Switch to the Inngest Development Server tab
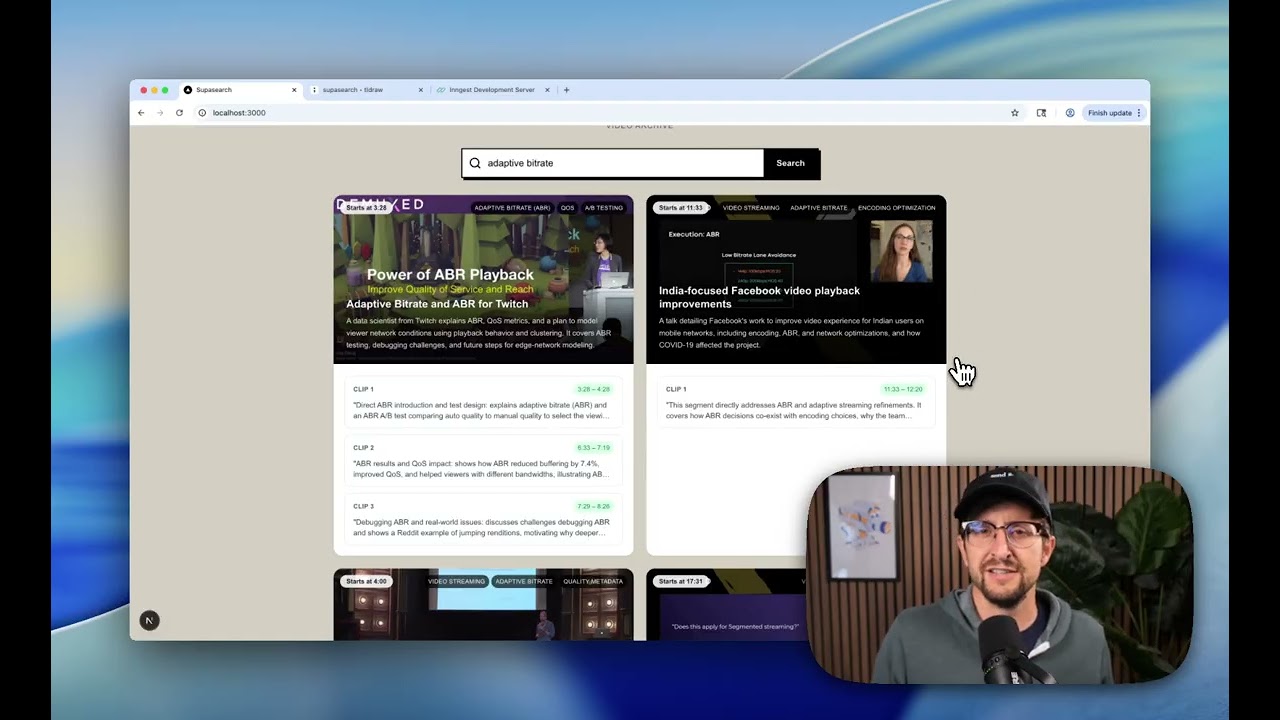The height and width of the screenshot is (720, 1280). [x=493, y=90]
